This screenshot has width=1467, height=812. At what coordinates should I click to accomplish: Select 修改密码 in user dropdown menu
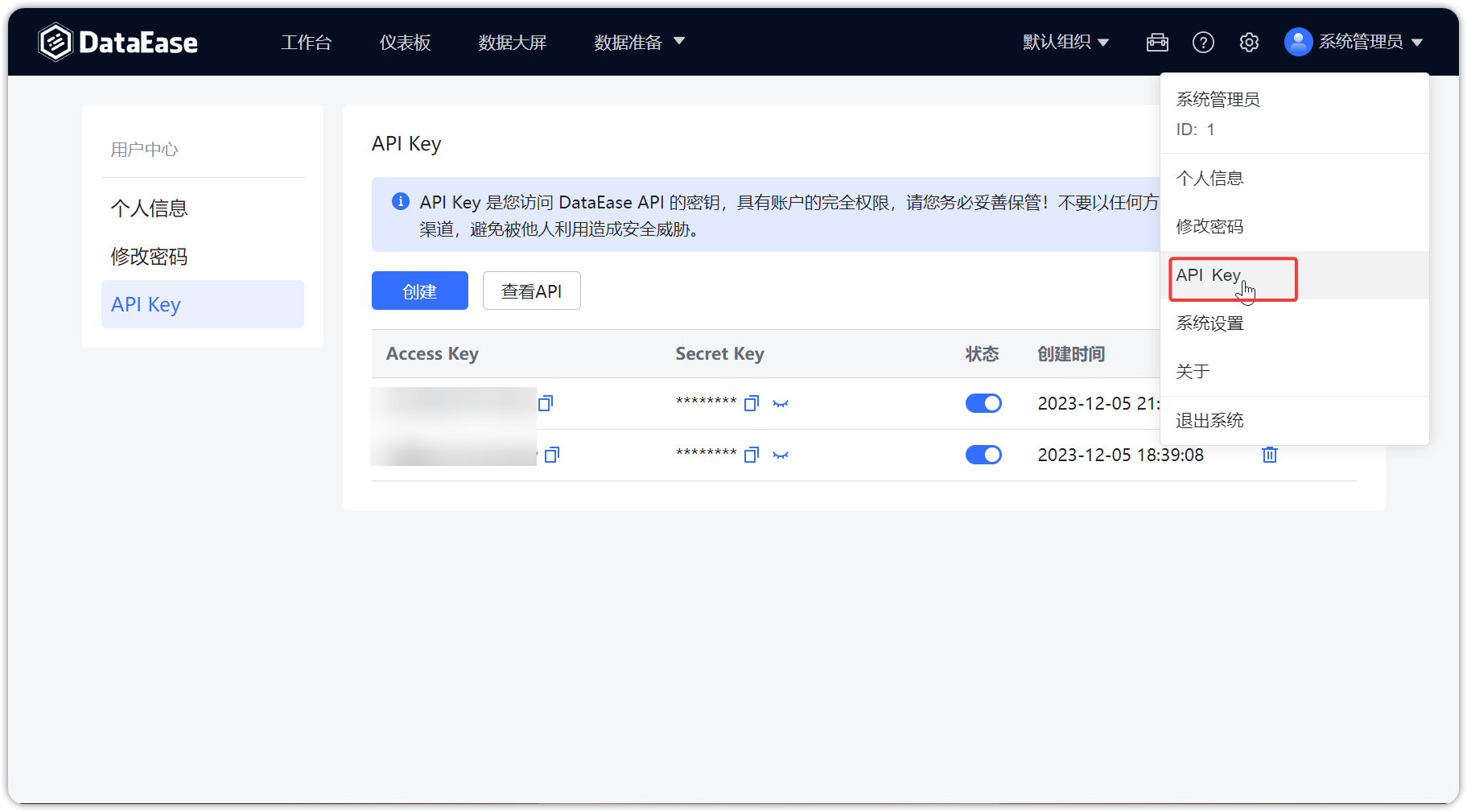(x=1295, y=227)
